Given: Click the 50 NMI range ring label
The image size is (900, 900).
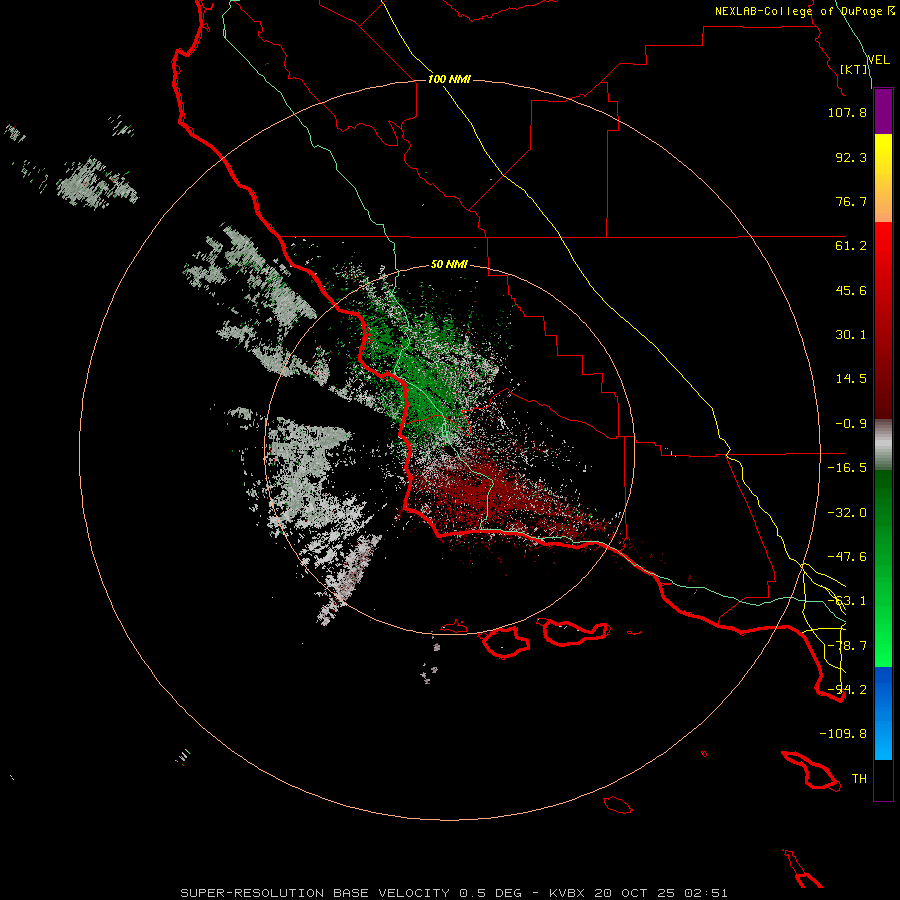Looking at the screenshot, I should coord(449,265).
